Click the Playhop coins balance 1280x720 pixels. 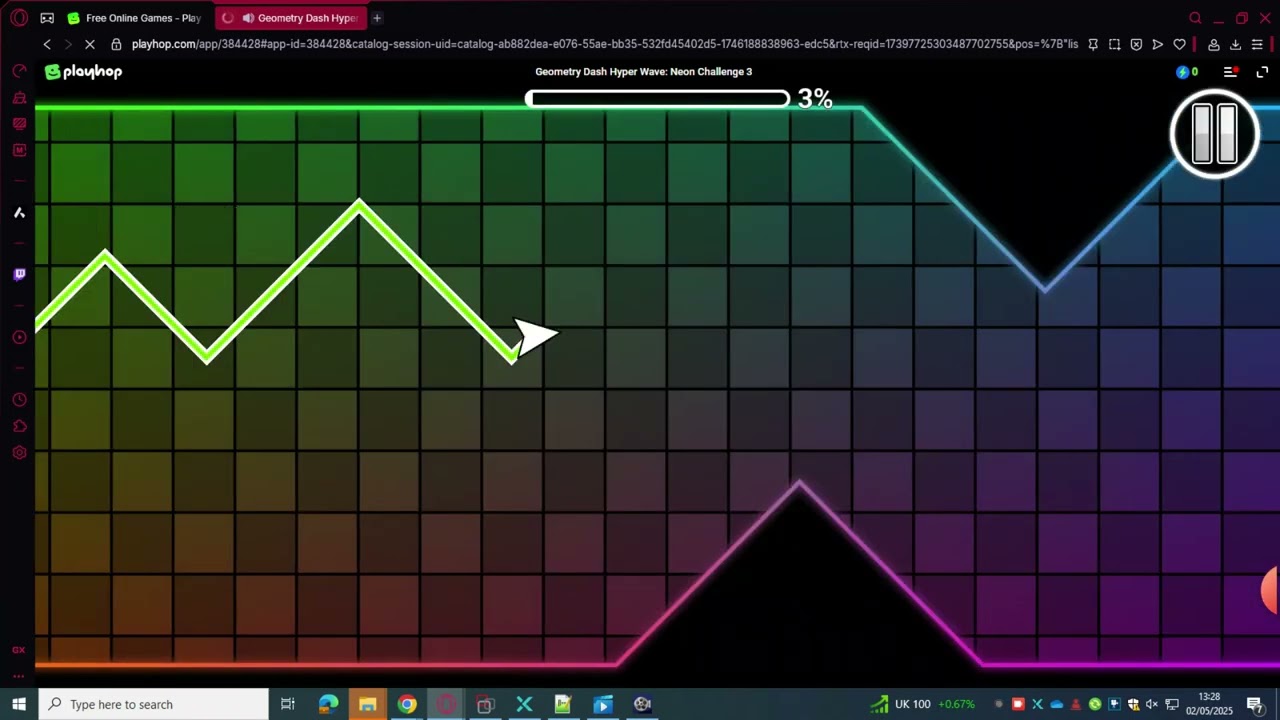[x=1187, y=72]
